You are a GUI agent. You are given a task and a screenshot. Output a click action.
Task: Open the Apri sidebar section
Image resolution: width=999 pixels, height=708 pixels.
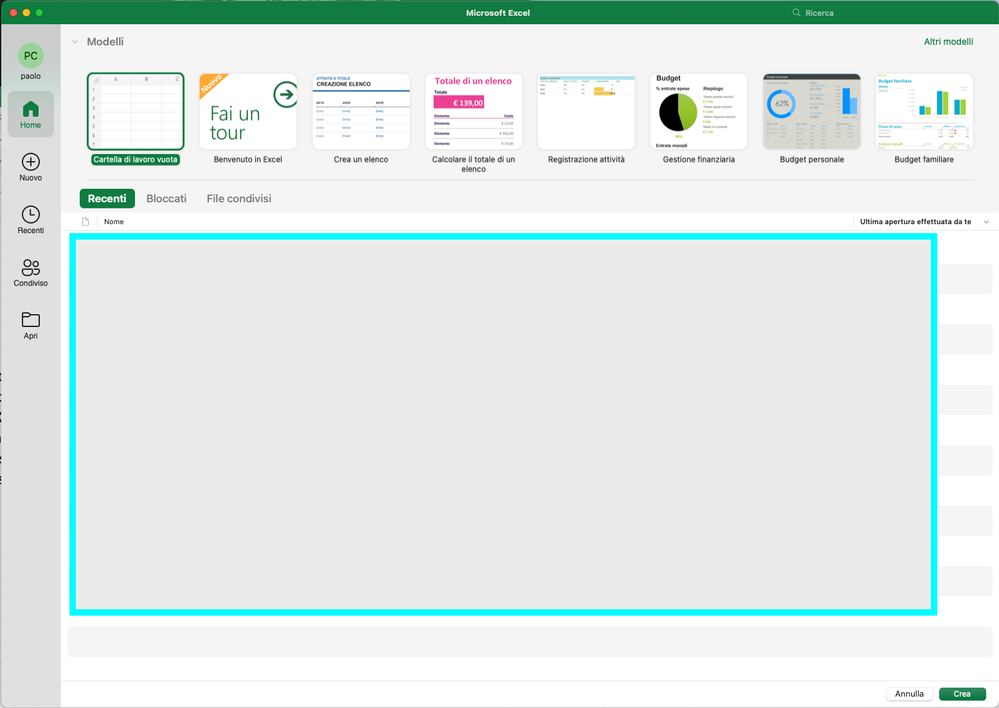(31, 326)
